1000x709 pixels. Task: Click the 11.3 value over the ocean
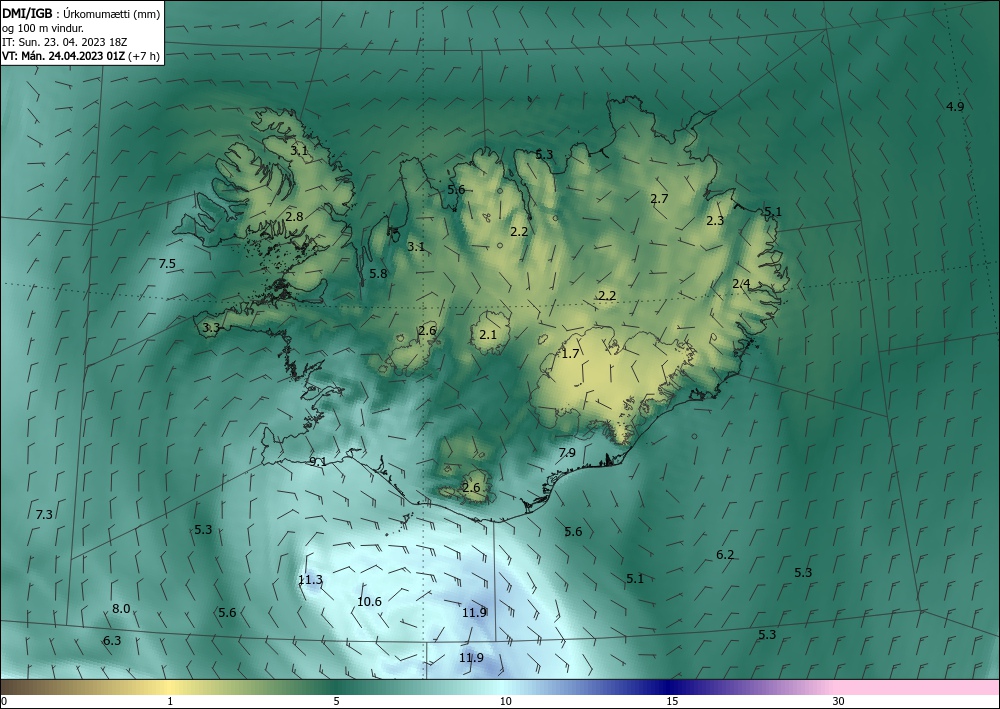311,580
